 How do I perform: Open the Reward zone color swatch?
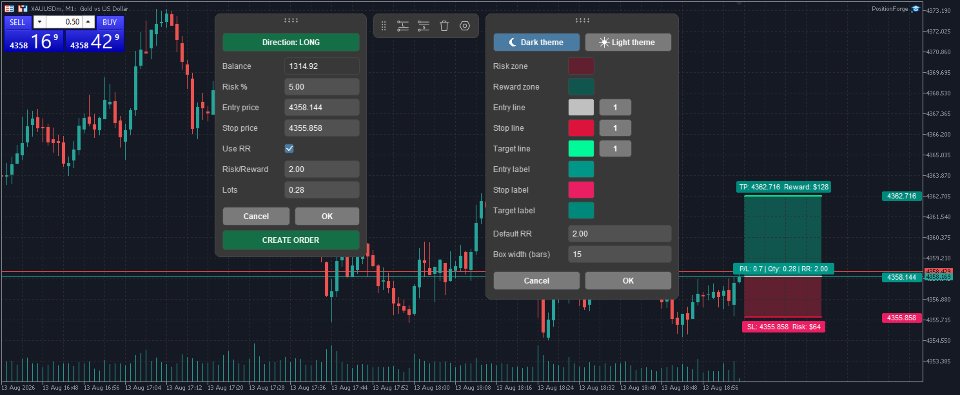(581, 87)
